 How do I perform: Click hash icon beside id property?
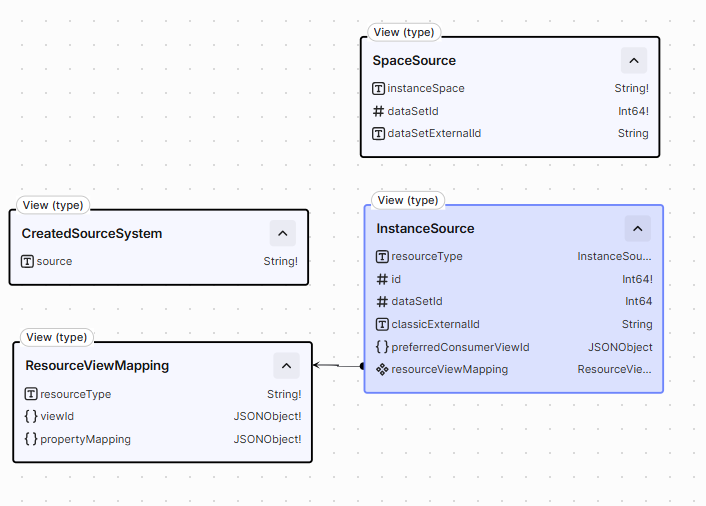point(382,280)
